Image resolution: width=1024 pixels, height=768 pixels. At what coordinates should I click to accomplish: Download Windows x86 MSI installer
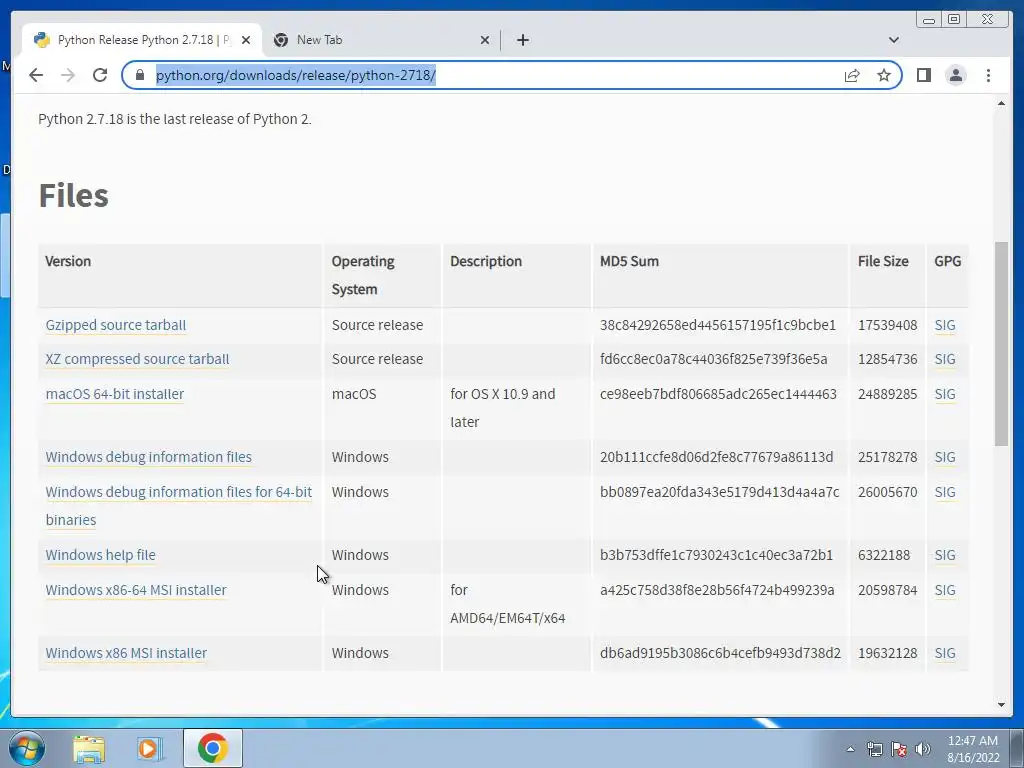pyautogui.click(x=126, y=653)
